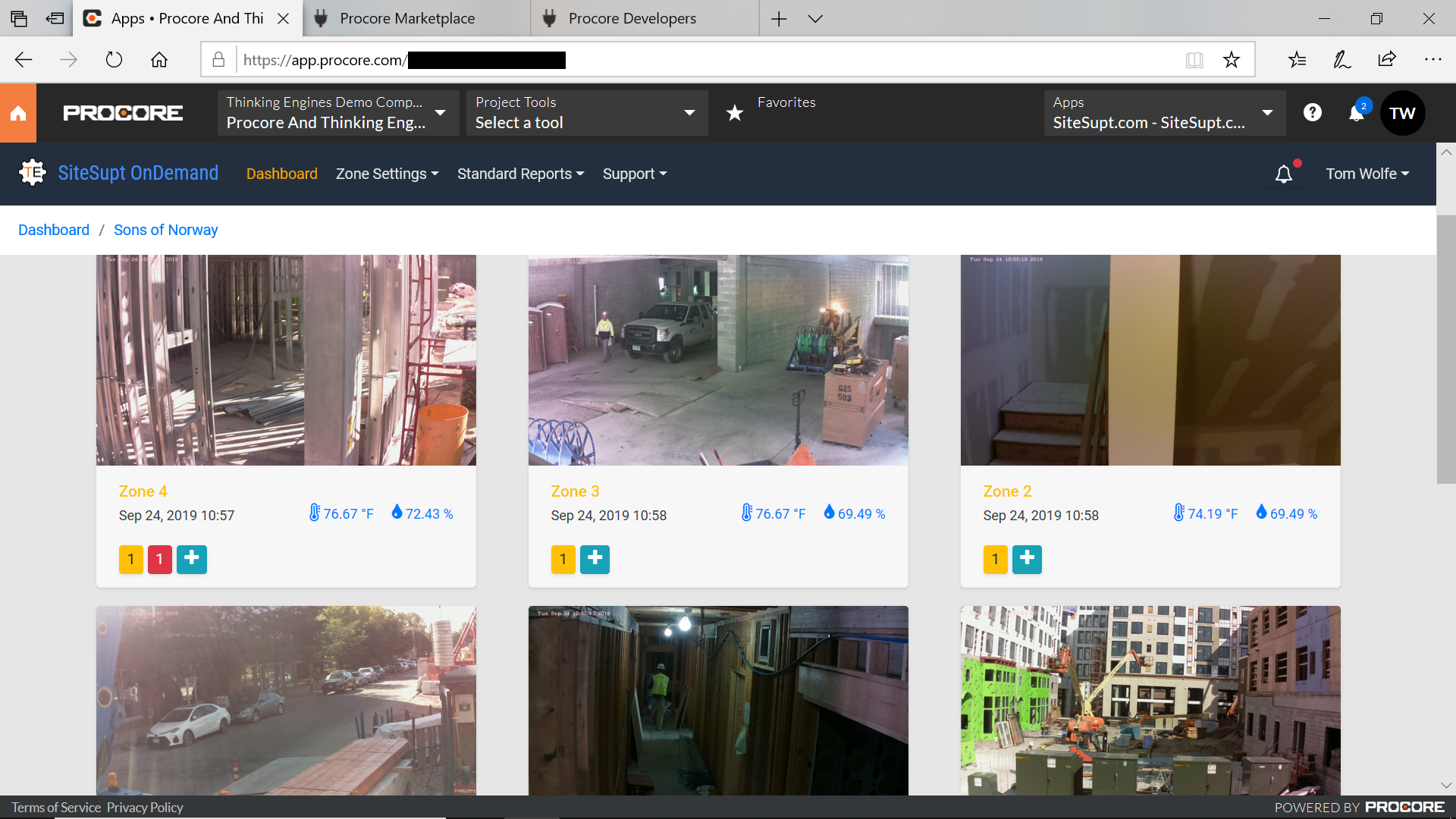1456x819 pixels.
Task: Show tabs you've set aside icon
Action: (x=19, y=18)
